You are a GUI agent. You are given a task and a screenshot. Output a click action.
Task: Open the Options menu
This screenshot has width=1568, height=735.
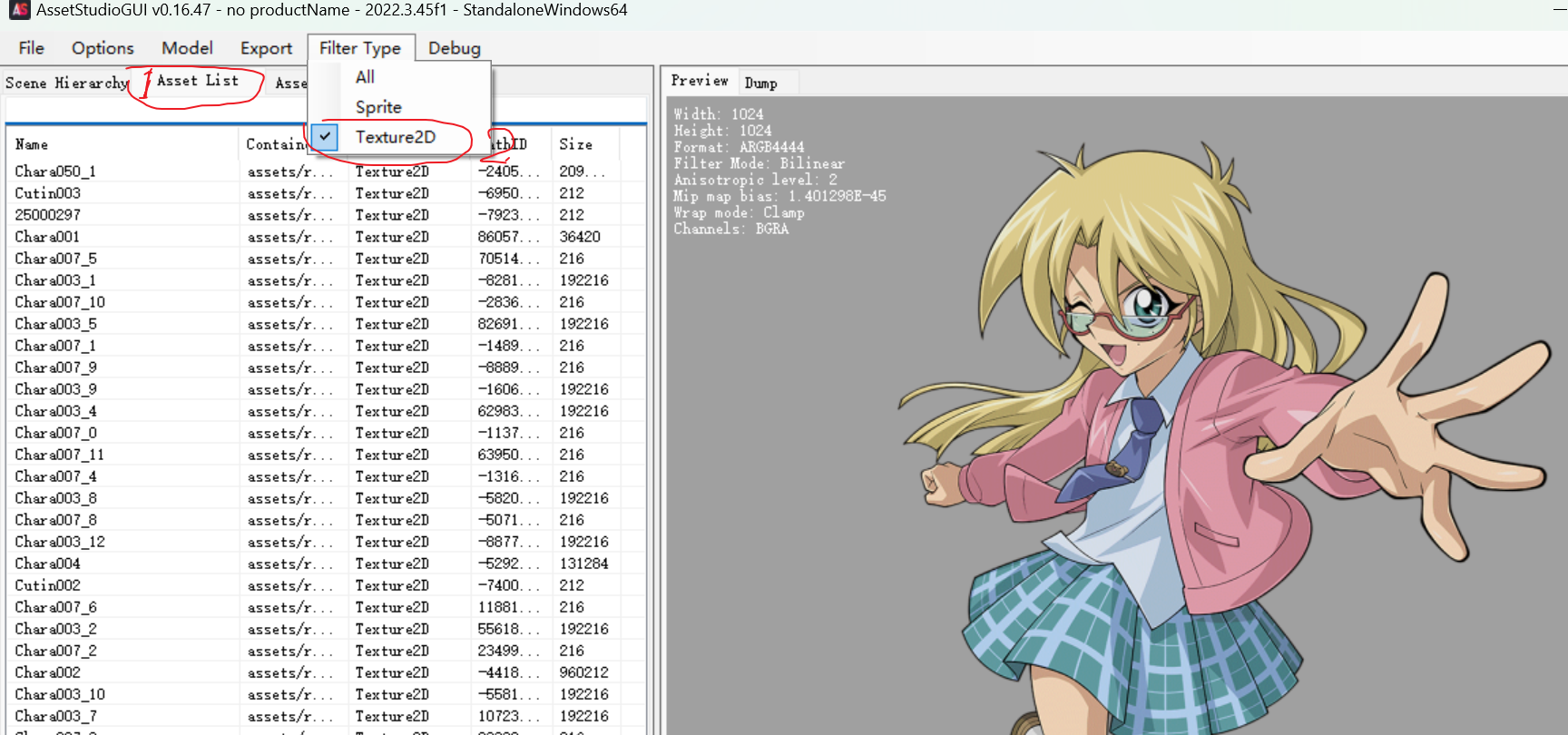point(103,48)
